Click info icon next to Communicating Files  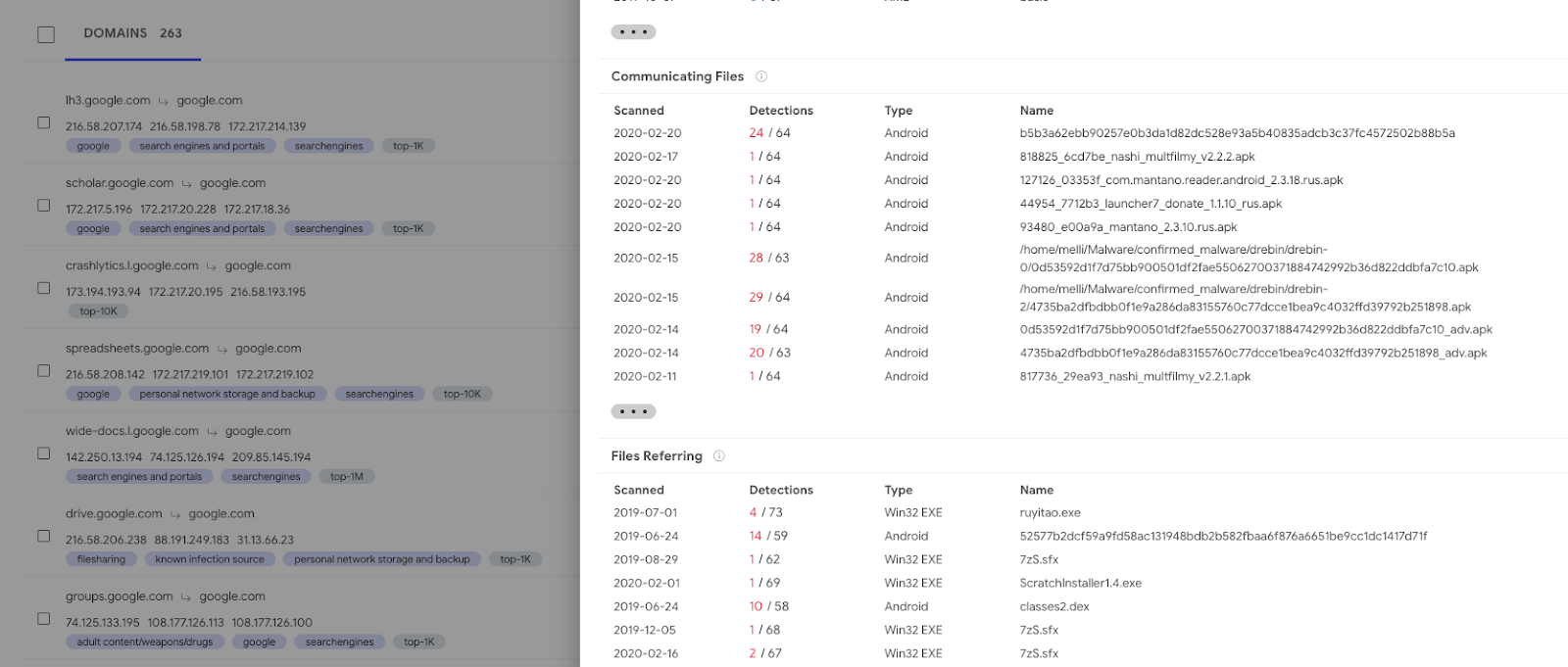tap(761, 76)
